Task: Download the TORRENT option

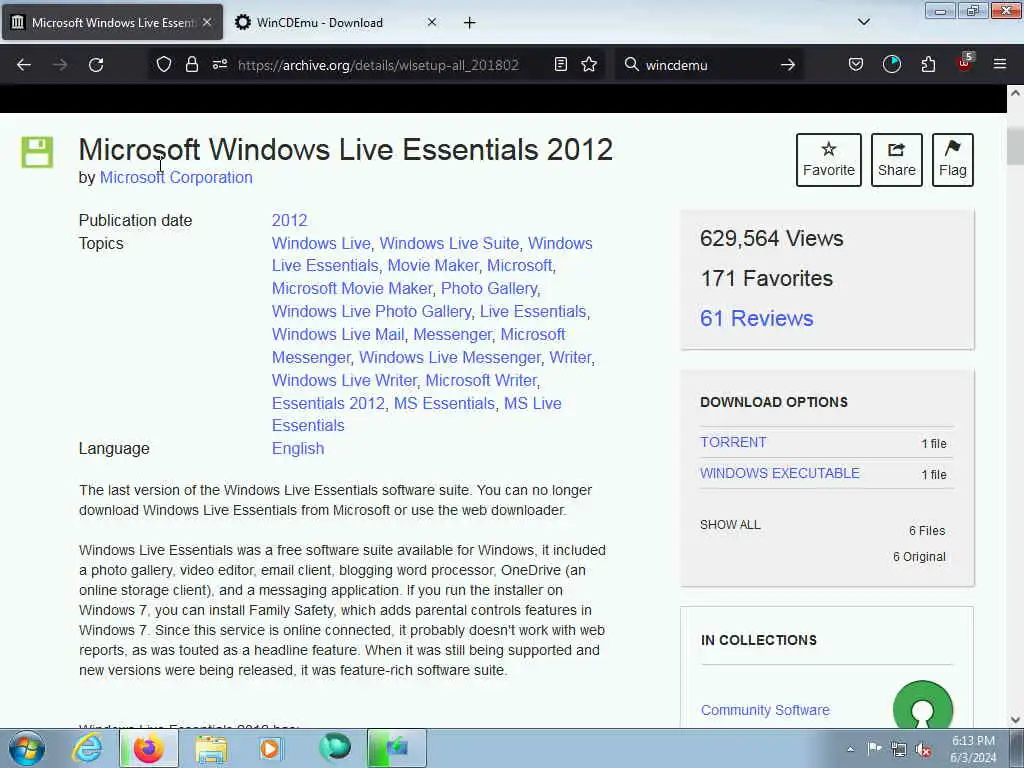Action: [x=733, y=442]
